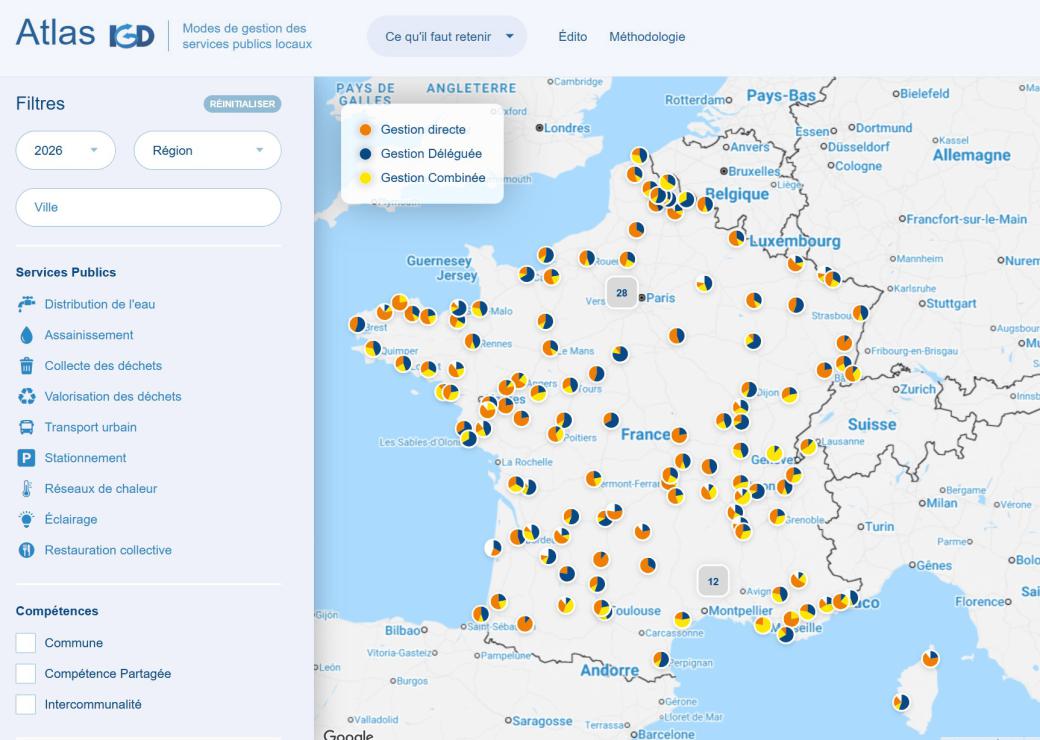Viewport: 1040px width, 740px height.
Task: Select the pie marker near Strasbourg
Action: (x=860, y=312)
